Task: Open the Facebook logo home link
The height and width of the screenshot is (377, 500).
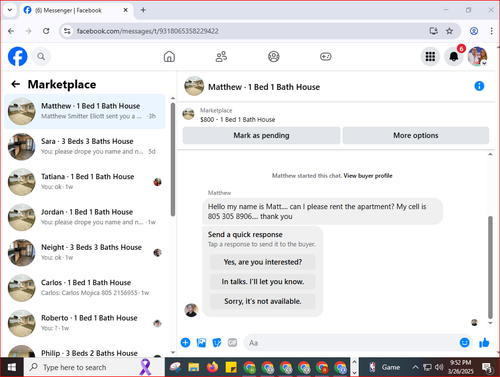Action: coord(18,56)
